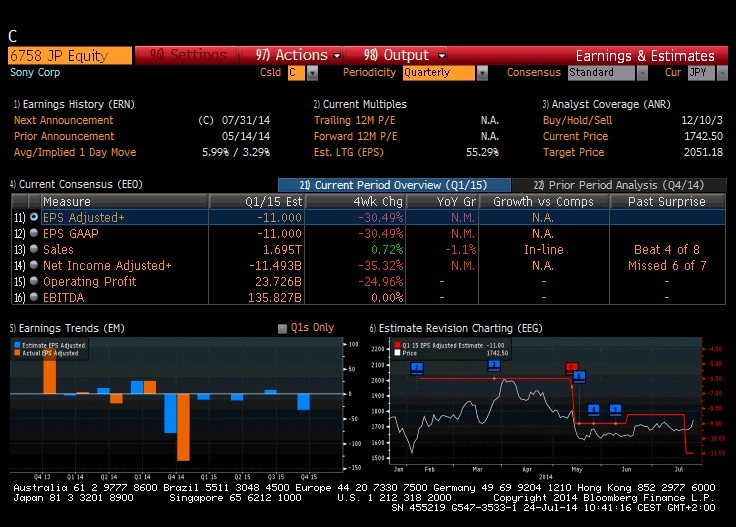736x527 pixels.
Task: Open 4) Current Consensus (EEO) section
Action: point(76,184)
